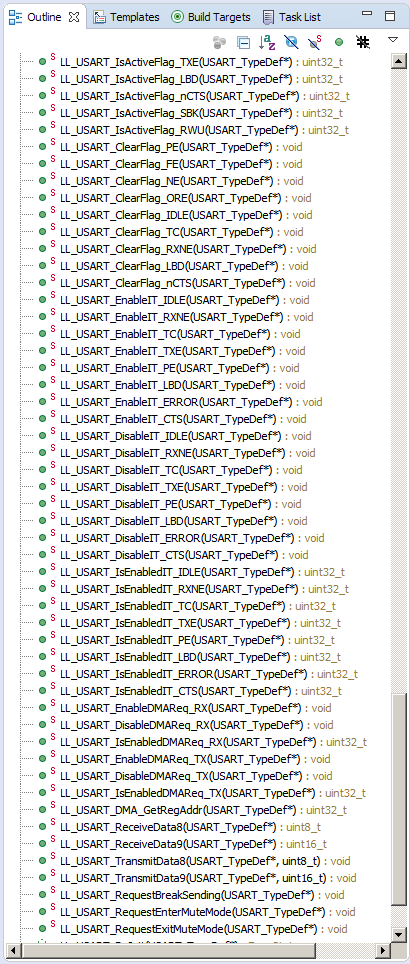Select LL_USART_DisableDMAReq_TX function
This screenshot has width=410, height=964.
(196, 776)
